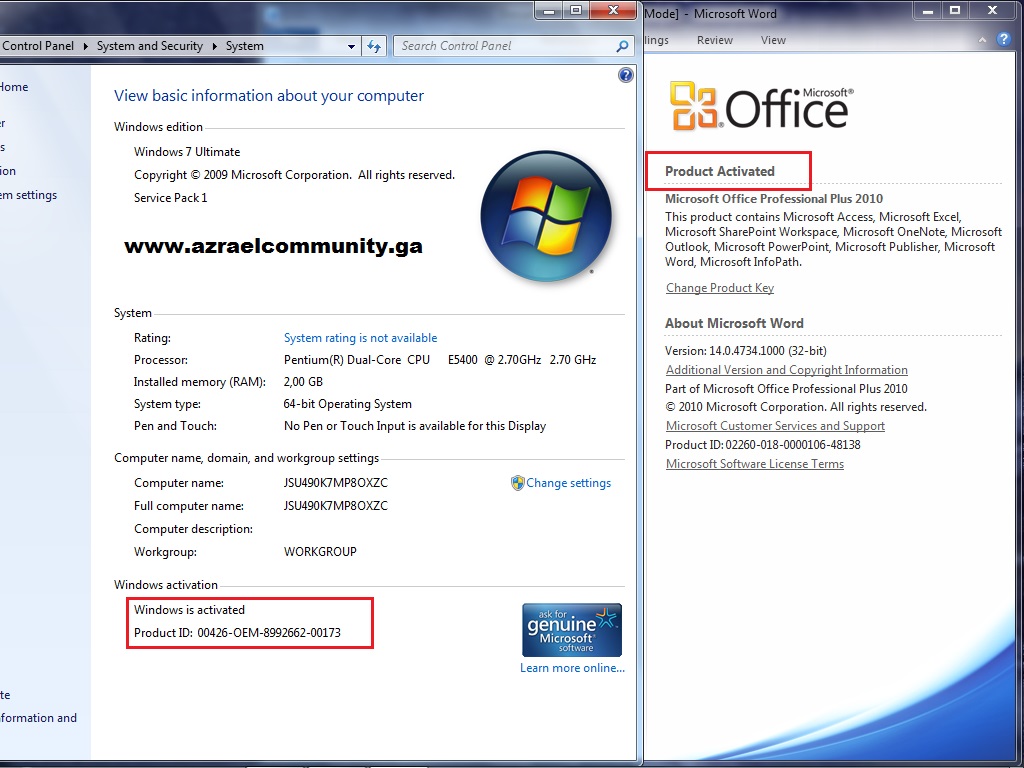Screen dimensions: 1024x768
Task: Click the 2,00 GB memory value
Action: 303,381
